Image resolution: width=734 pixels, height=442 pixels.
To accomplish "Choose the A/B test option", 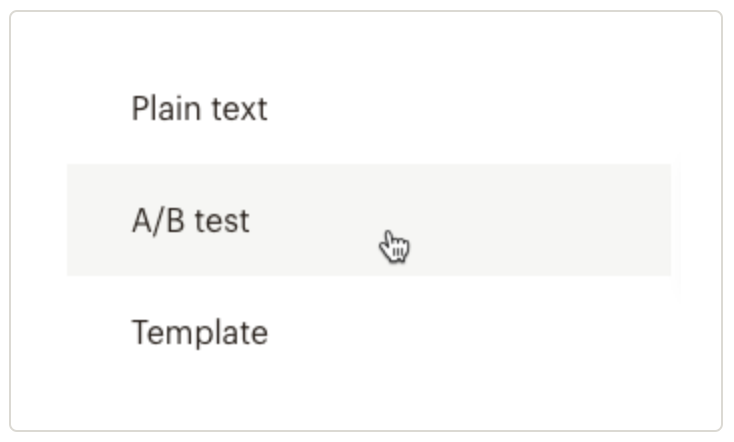I will pos(190,220).
